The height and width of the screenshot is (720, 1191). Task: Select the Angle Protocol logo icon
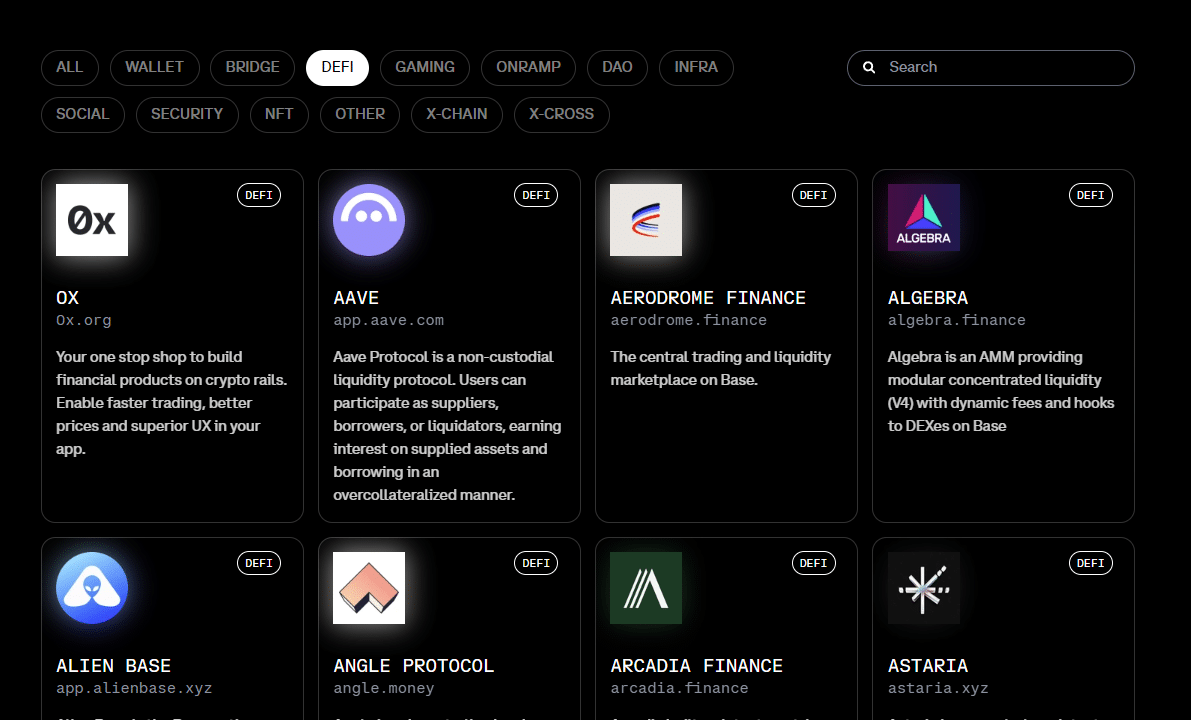pos(368,587)
